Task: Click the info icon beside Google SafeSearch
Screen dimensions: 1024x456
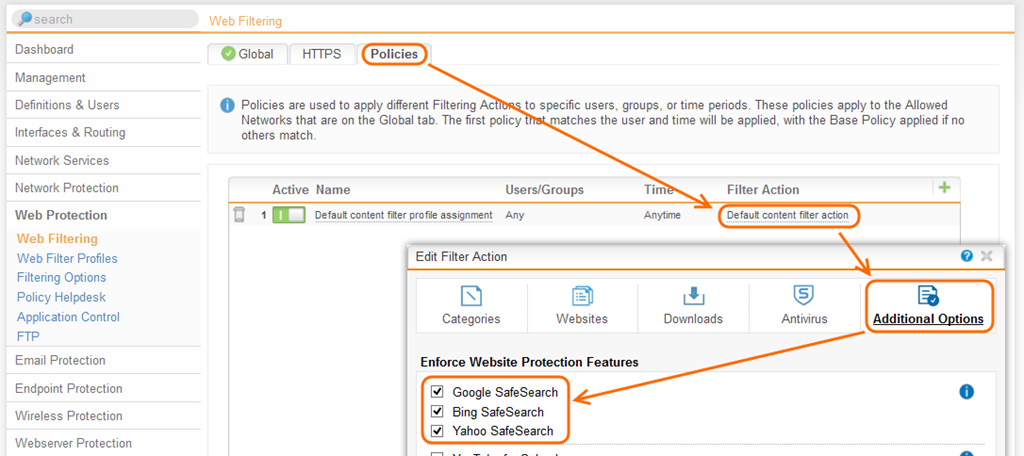Action: pyautogui.click(x=966, y=392)
